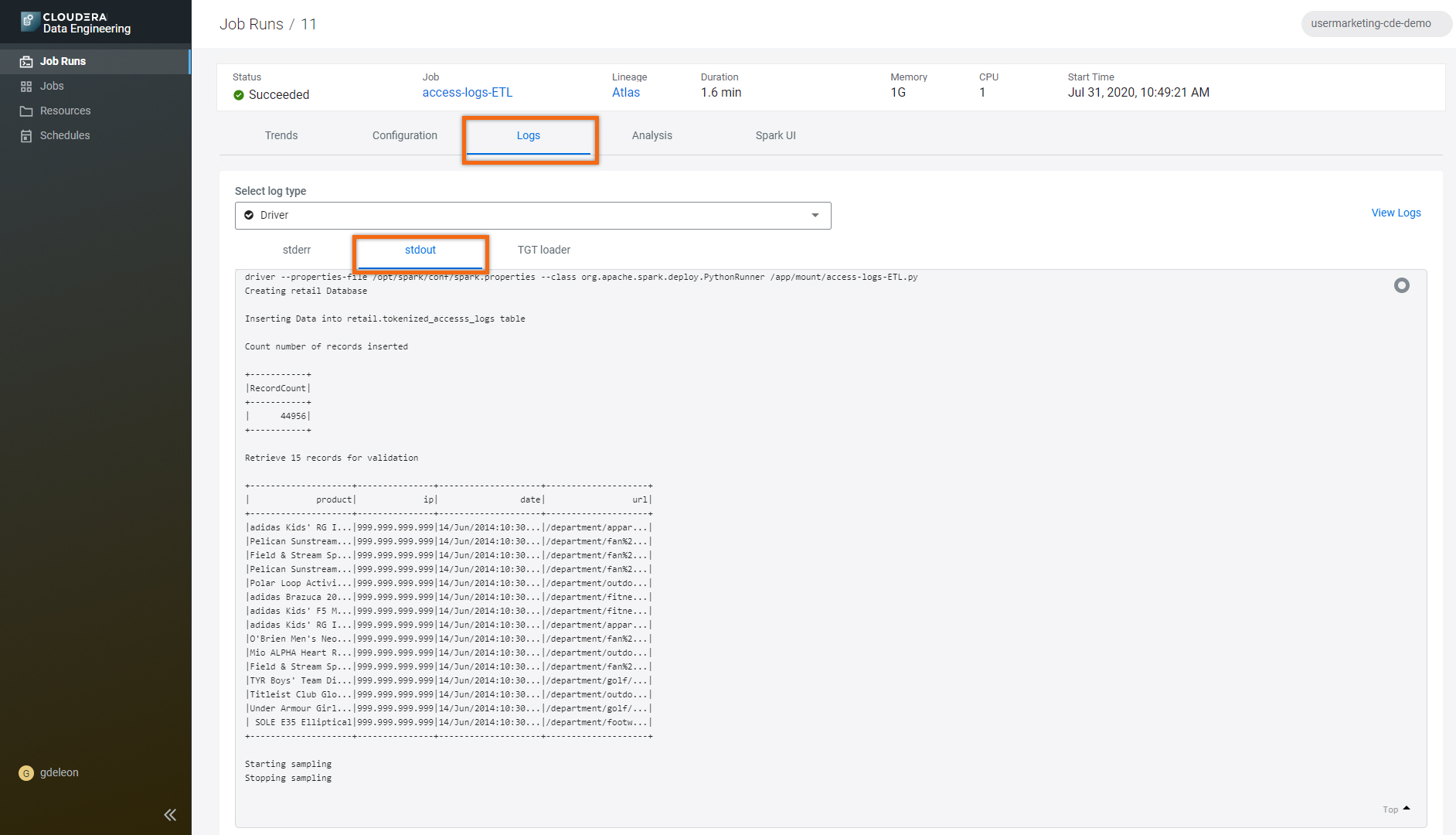The width and height of the screenshot is (1456, 835).
Task: Switch to the Trends tab
Action: click(281, 135)
